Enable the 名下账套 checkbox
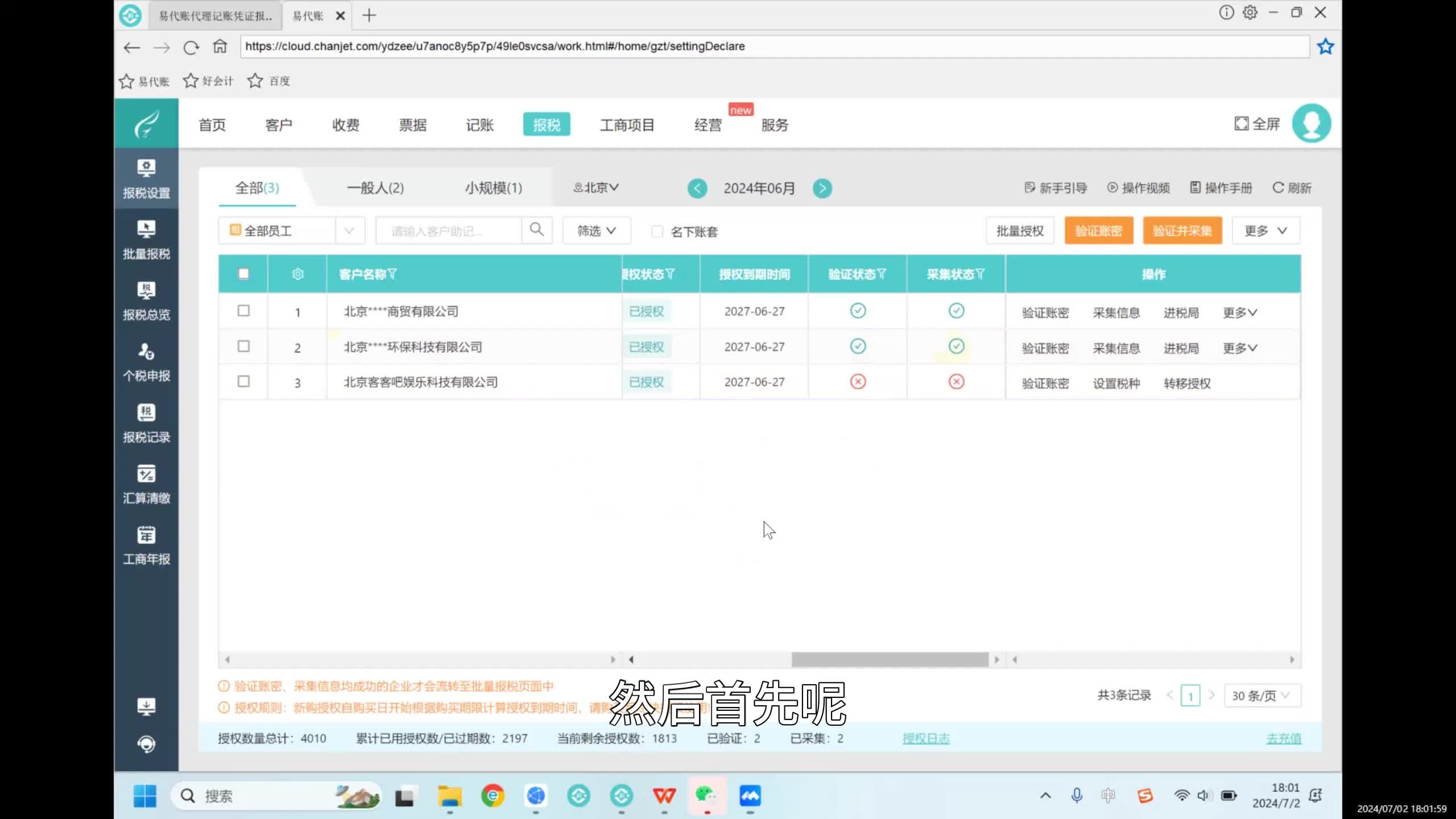The width and height of the screenshot is (1456, 819). pyautogui.click(x=657, y=231)
